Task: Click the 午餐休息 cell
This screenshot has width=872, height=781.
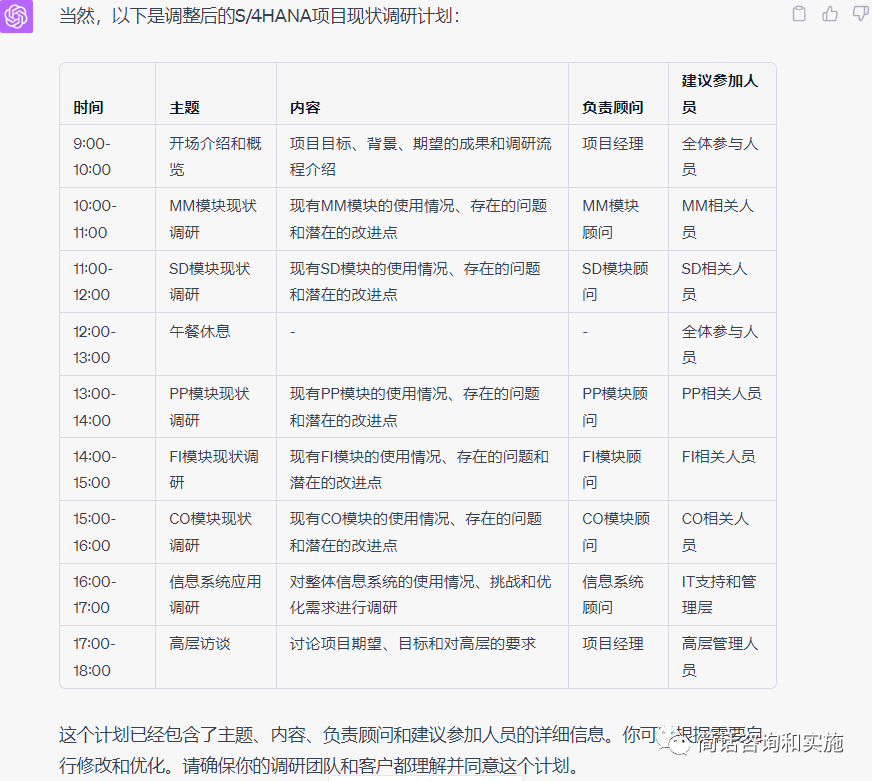Action: [x=200, y=331]
